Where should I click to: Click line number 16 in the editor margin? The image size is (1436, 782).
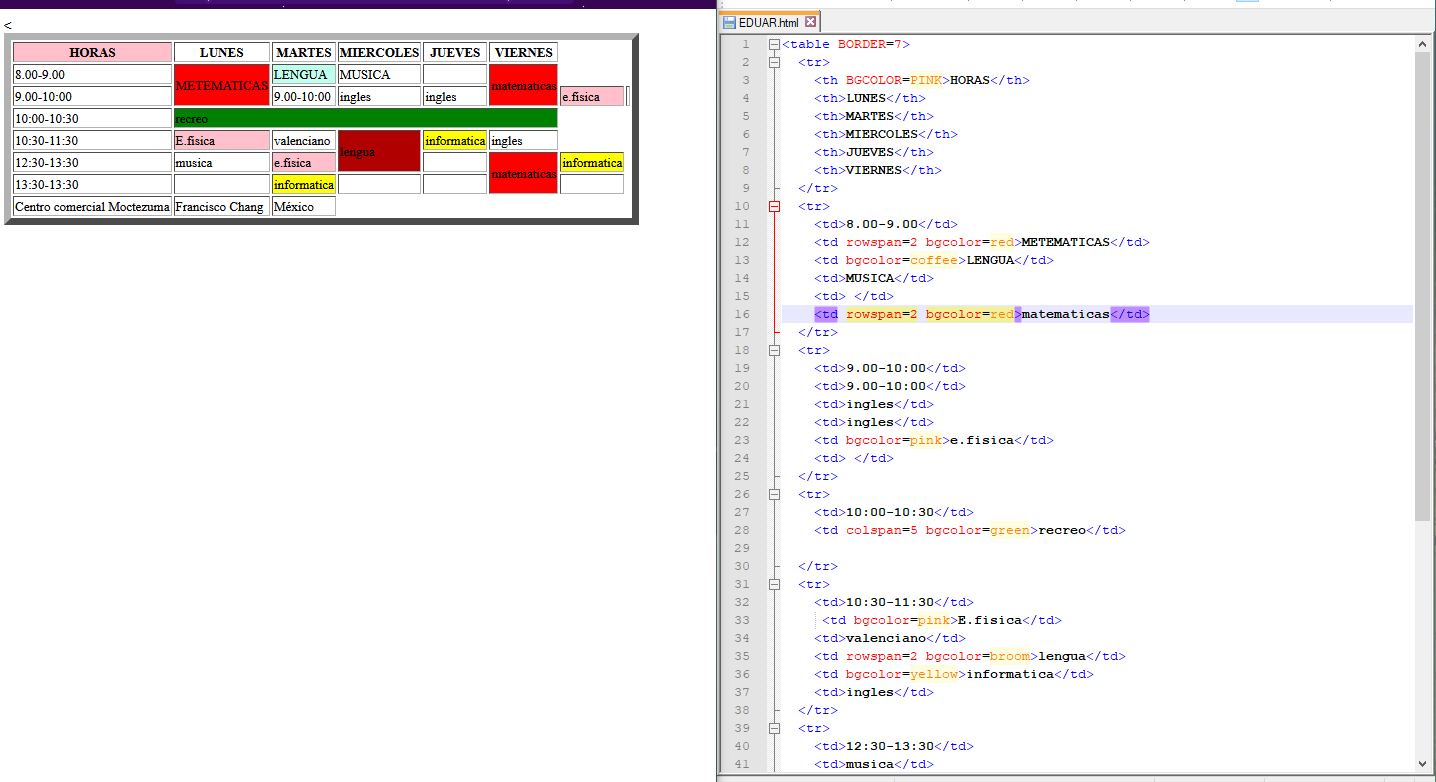click(x=741, y=314)
